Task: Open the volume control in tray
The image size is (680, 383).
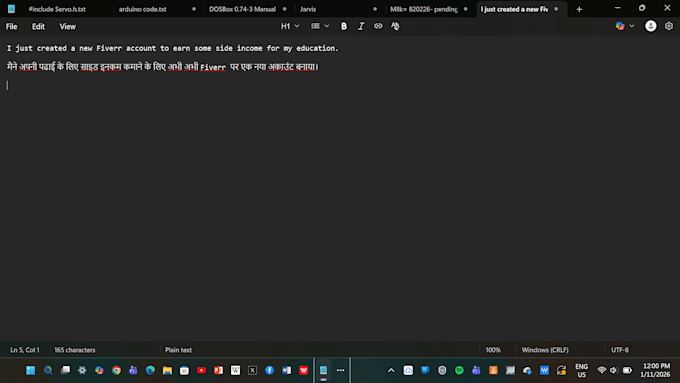Action: pyautogui.click(x=613, y=370)
